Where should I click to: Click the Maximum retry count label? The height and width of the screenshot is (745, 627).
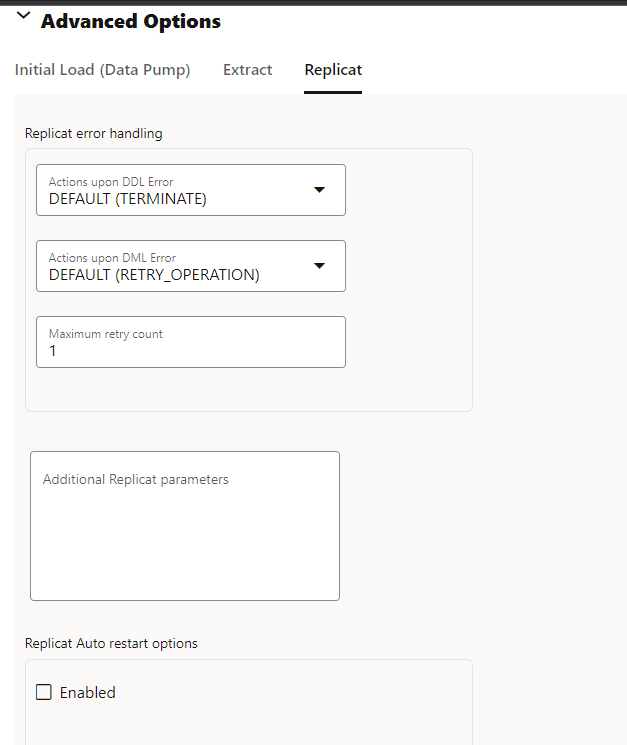105,334
